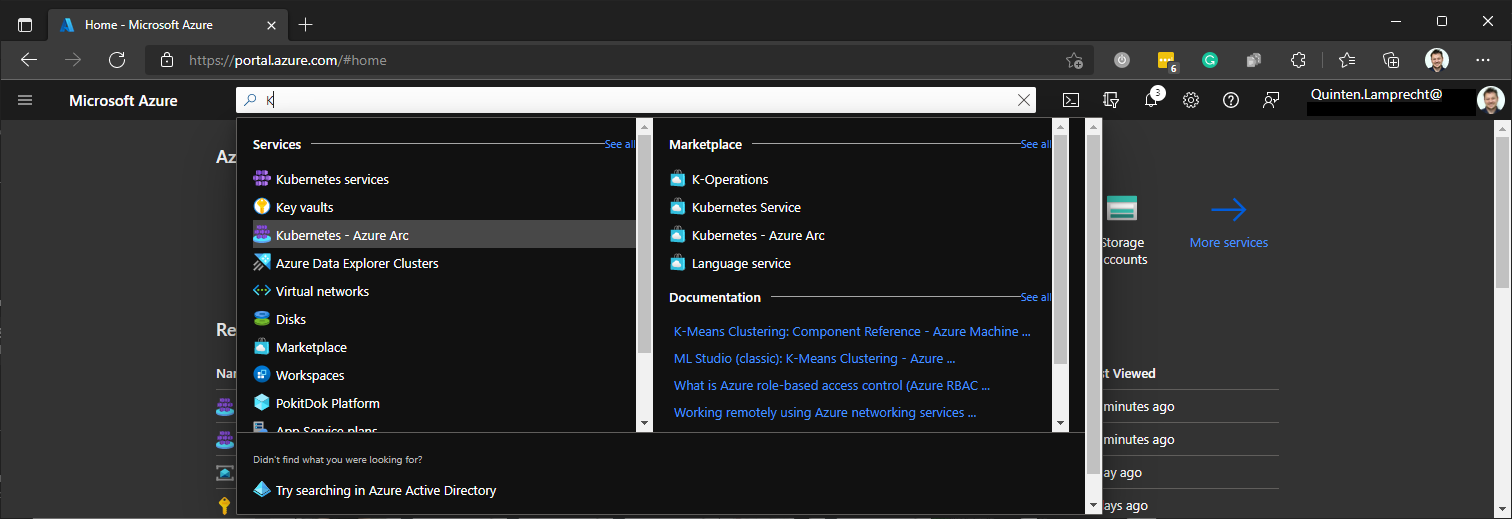Viewport: 1512px width, 519px height.
Task: Open K-Operations marketplace item
Action: pos(730,179)
